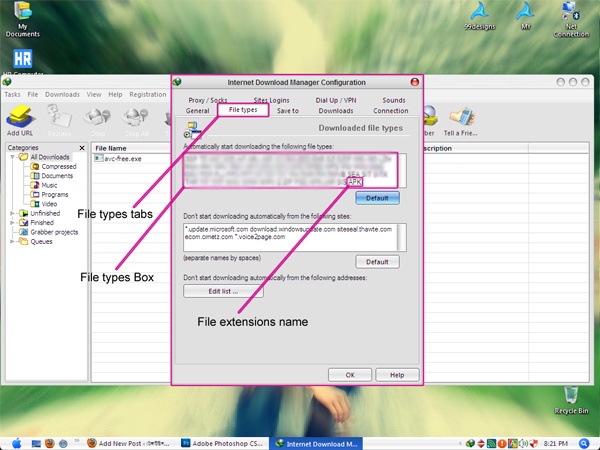Open the Recycle Bin
The image size is (600, 450).
tap(571, 400)
